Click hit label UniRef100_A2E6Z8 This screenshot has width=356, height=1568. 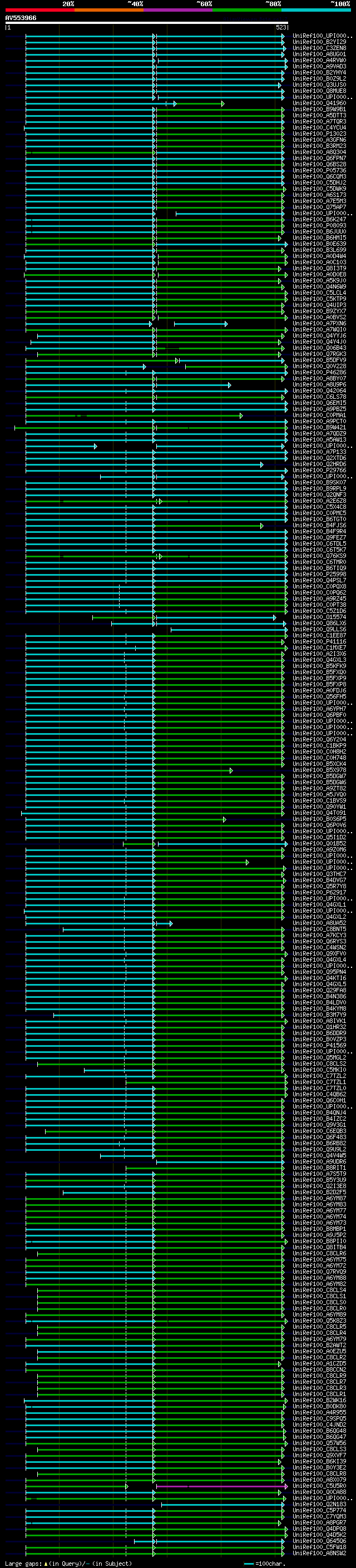[319, 501]
